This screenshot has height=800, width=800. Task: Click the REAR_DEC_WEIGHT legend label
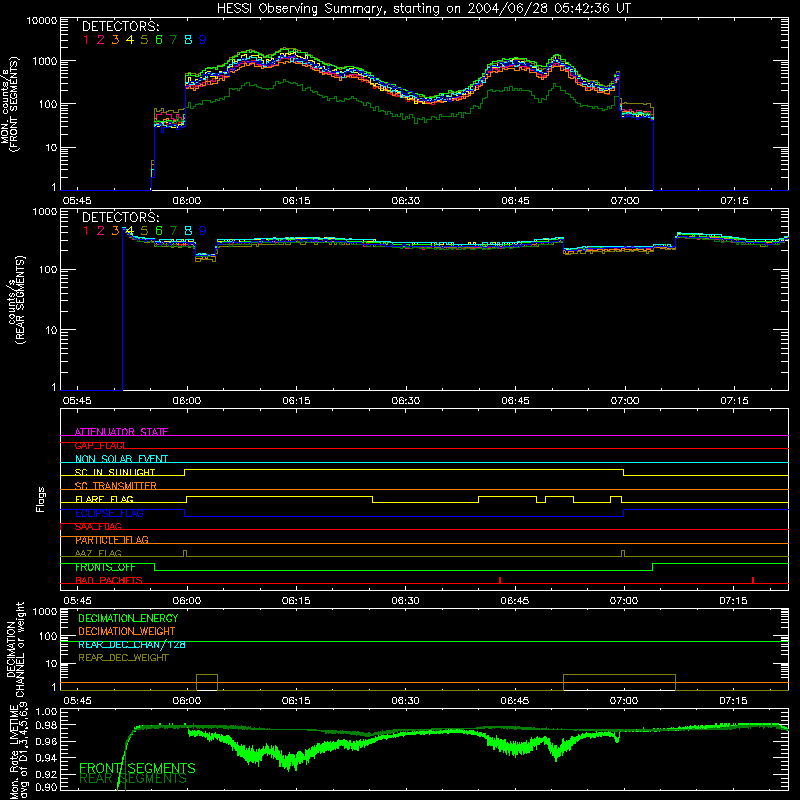(x=123, y=658)
